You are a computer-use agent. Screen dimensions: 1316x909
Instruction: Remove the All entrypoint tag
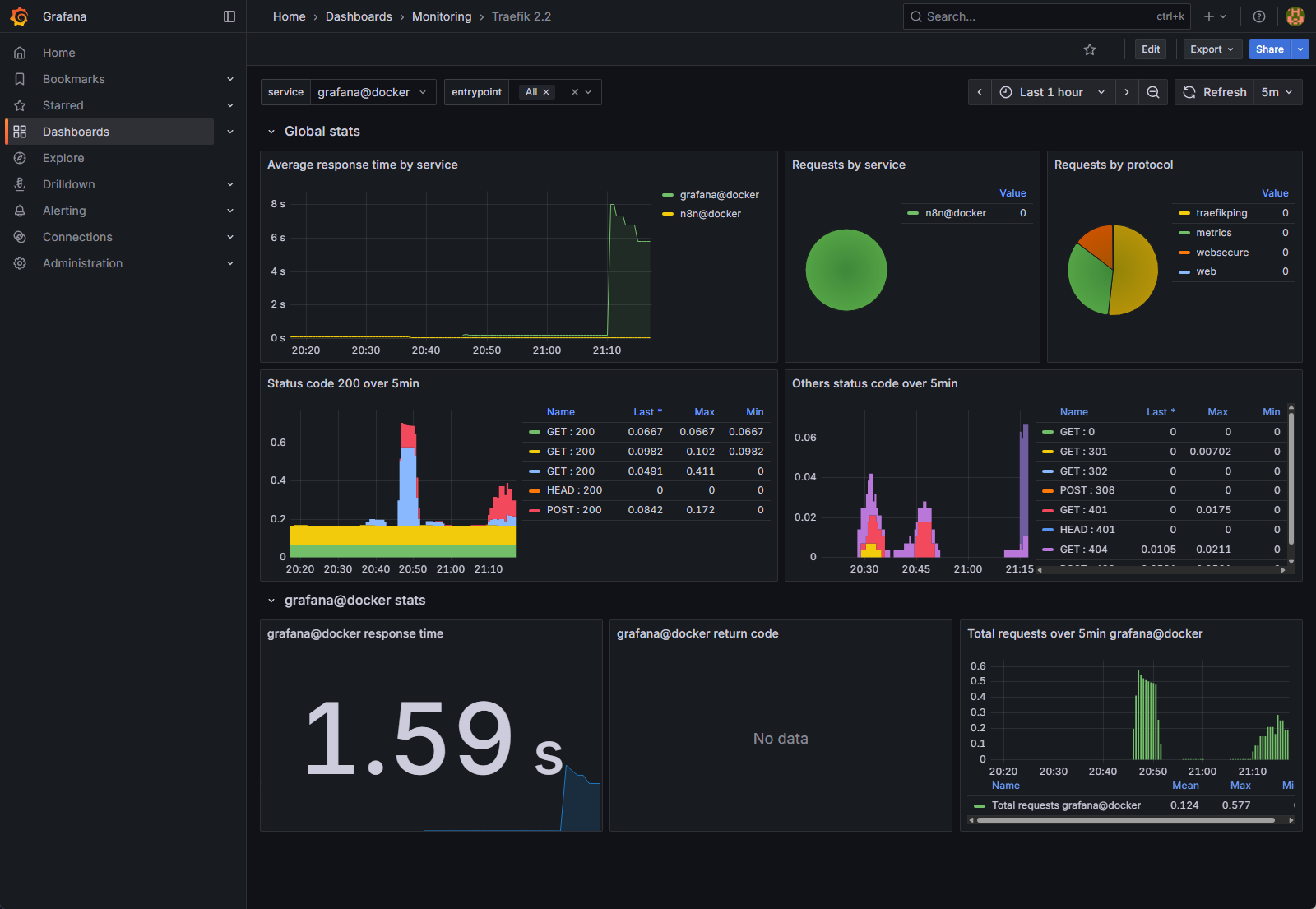(x=546, y=92)
